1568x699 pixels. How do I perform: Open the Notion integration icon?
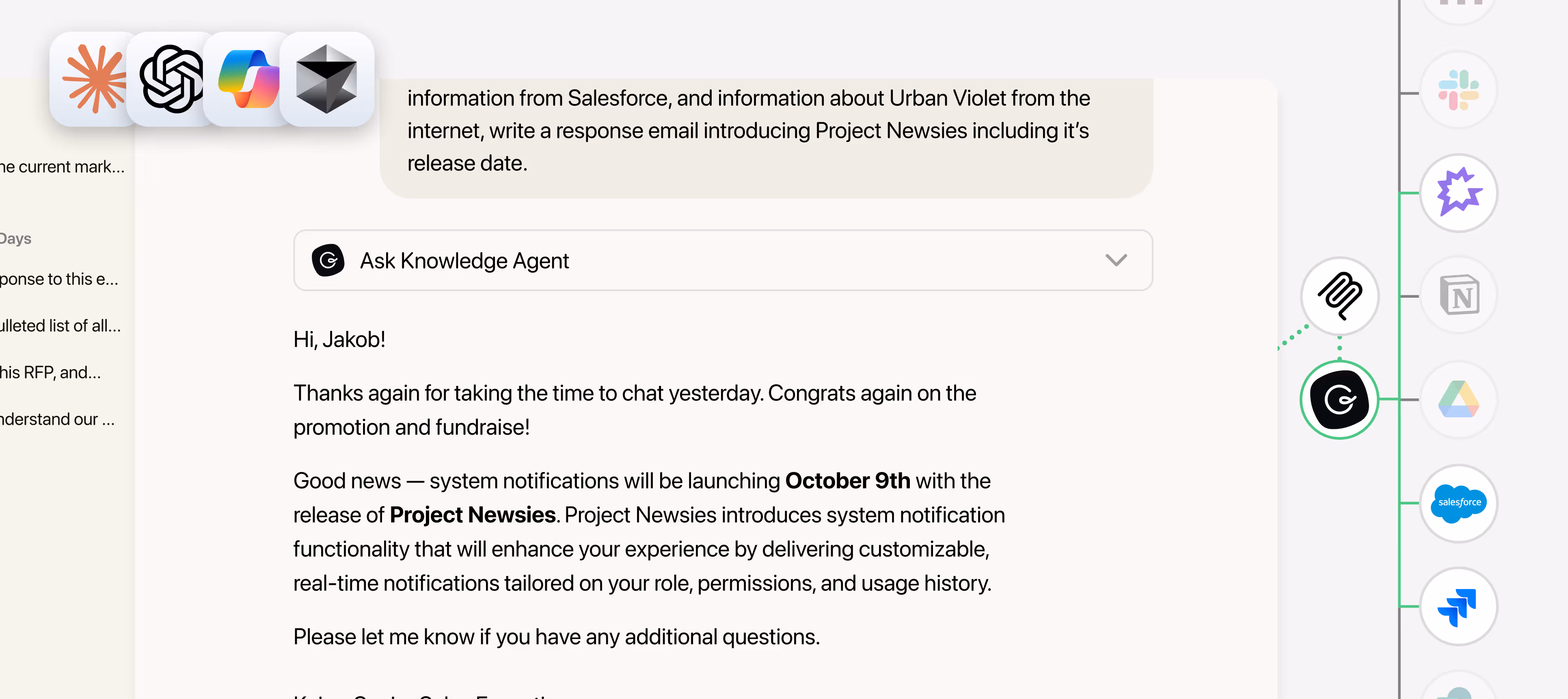pos(1458,295)
